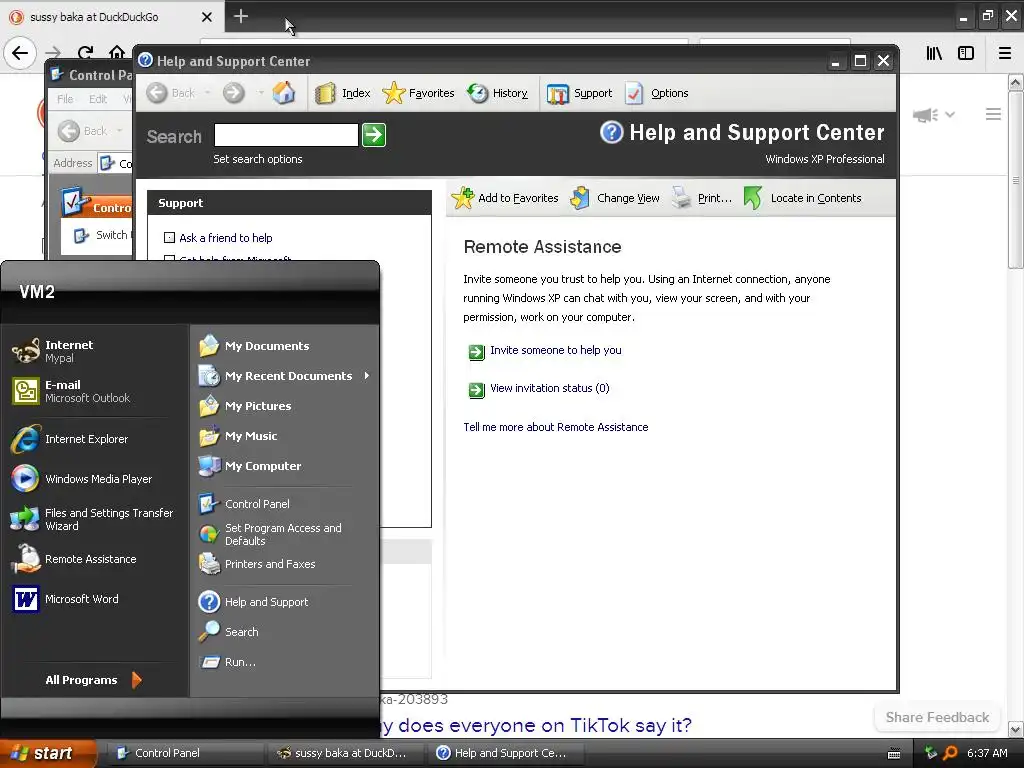Click Locate in Contents
The height and width of the screenshot is (768, 1024).
(x=803, y=198)
